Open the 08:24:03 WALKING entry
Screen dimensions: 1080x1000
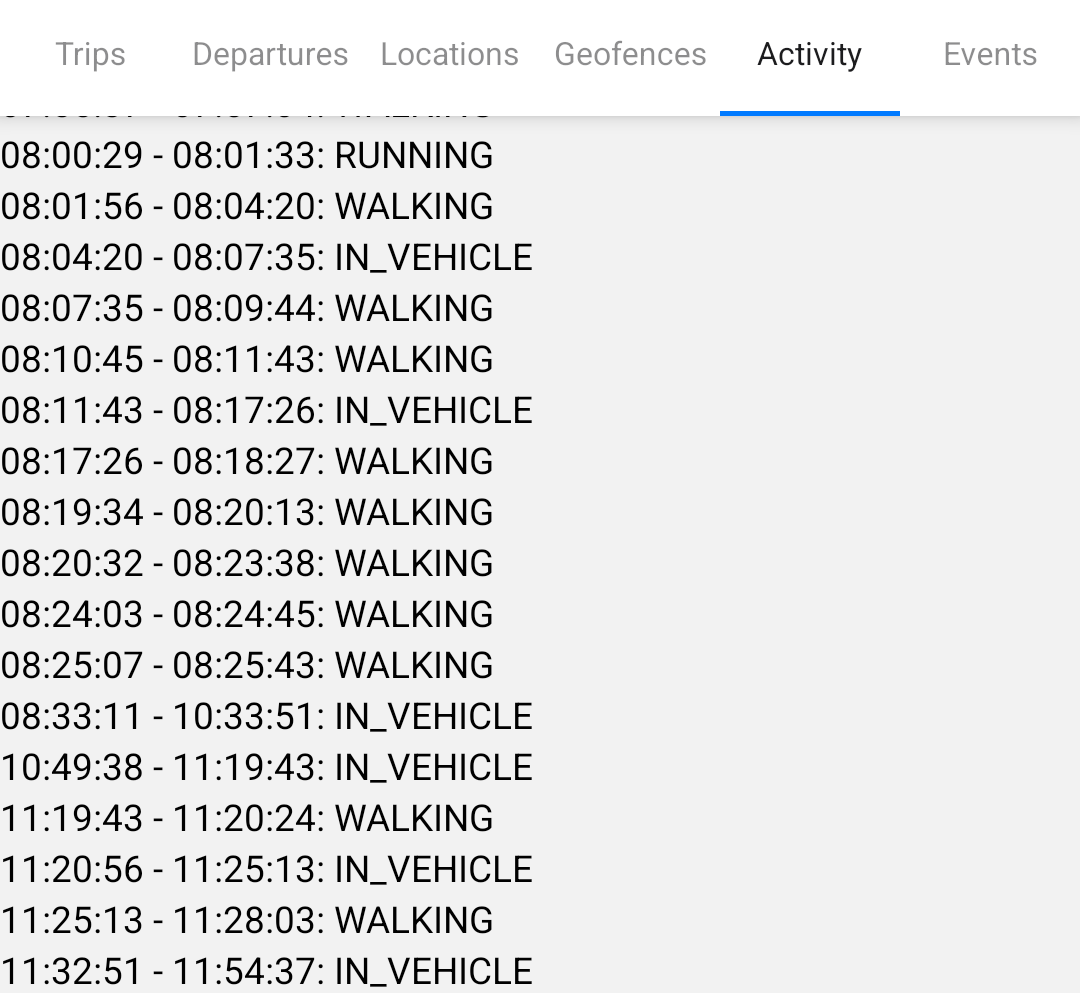click(246, 614)
